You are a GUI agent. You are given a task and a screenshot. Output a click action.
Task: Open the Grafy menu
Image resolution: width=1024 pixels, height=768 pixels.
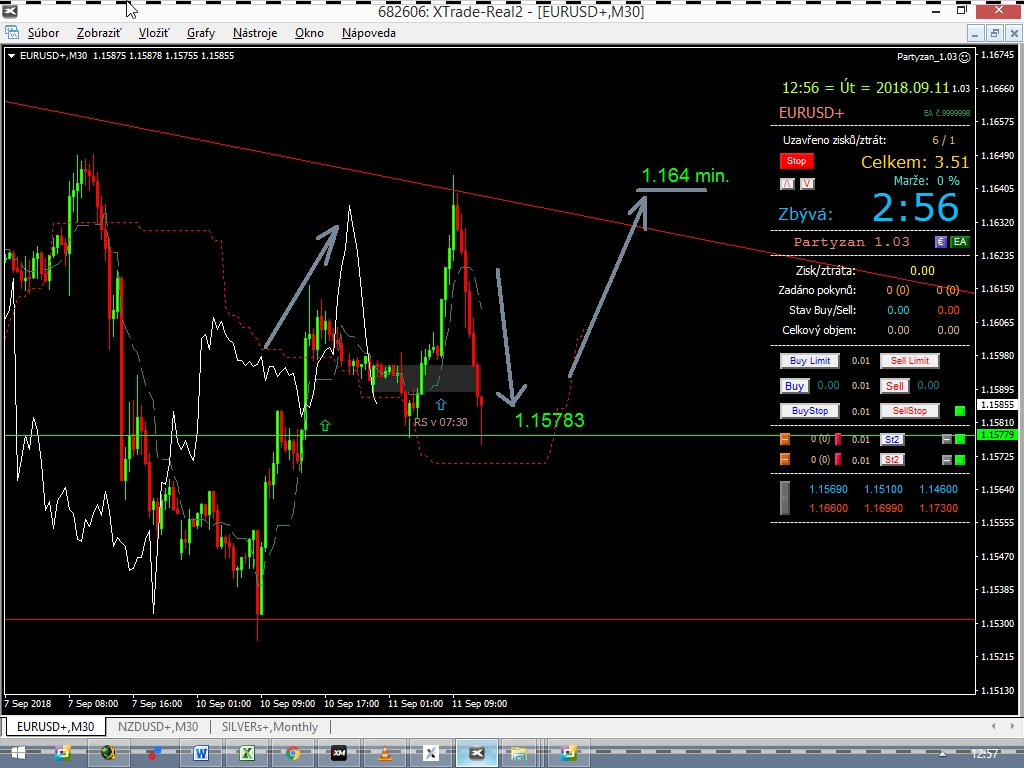(x=200, y=33)
